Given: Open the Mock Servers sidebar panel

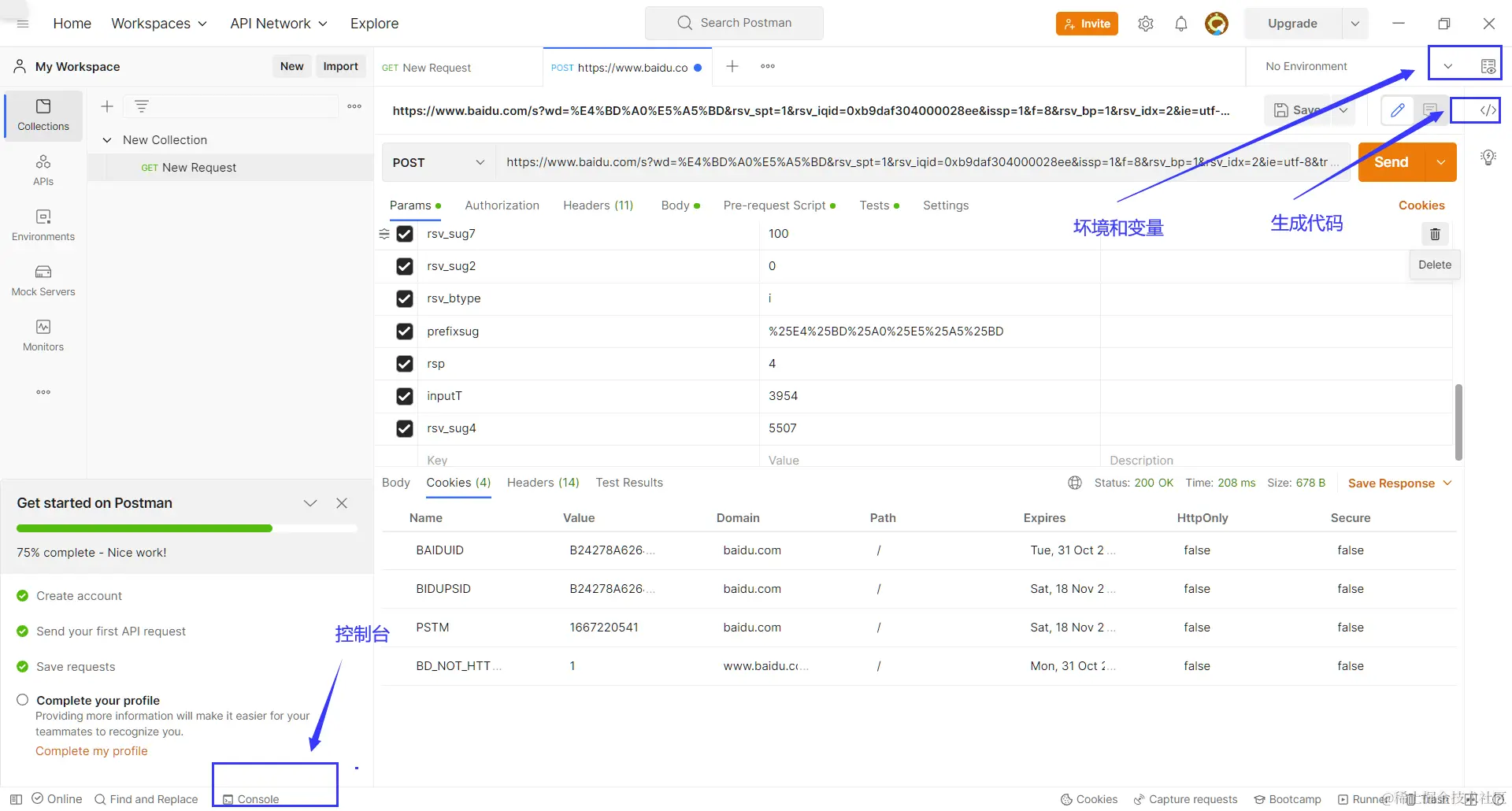Looking at the screenshot, I should click(43, 280).
